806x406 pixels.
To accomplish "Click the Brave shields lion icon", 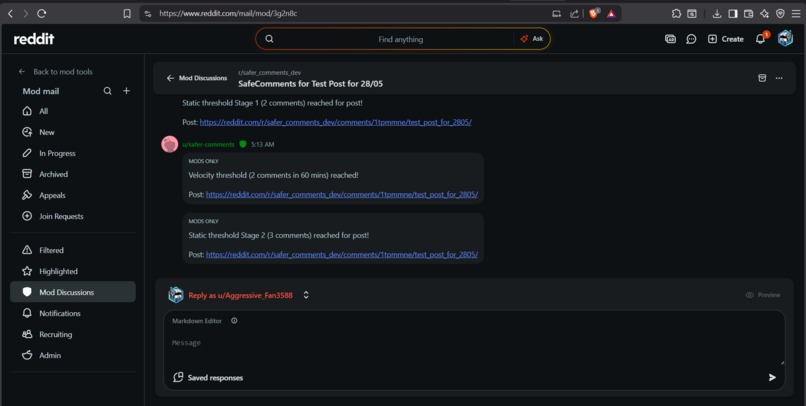I will tap(594, 13).
